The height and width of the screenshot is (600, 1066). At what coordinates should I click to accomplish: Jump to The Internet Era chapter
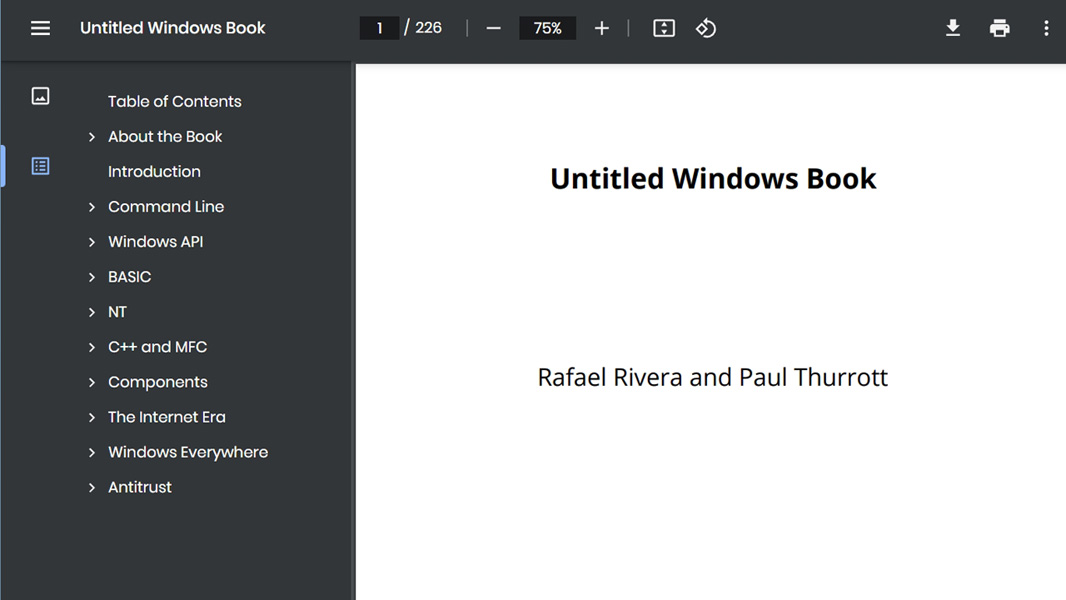pyautogui.click(x=166, y=417)
